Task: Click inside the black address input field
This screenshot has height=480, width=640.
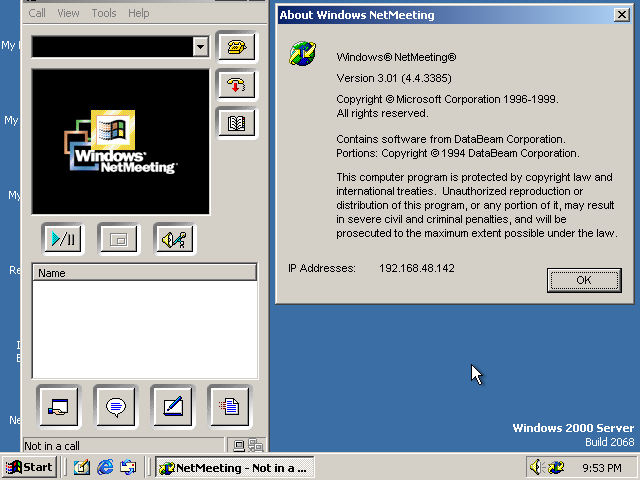Action: click(x=112, y=47)
